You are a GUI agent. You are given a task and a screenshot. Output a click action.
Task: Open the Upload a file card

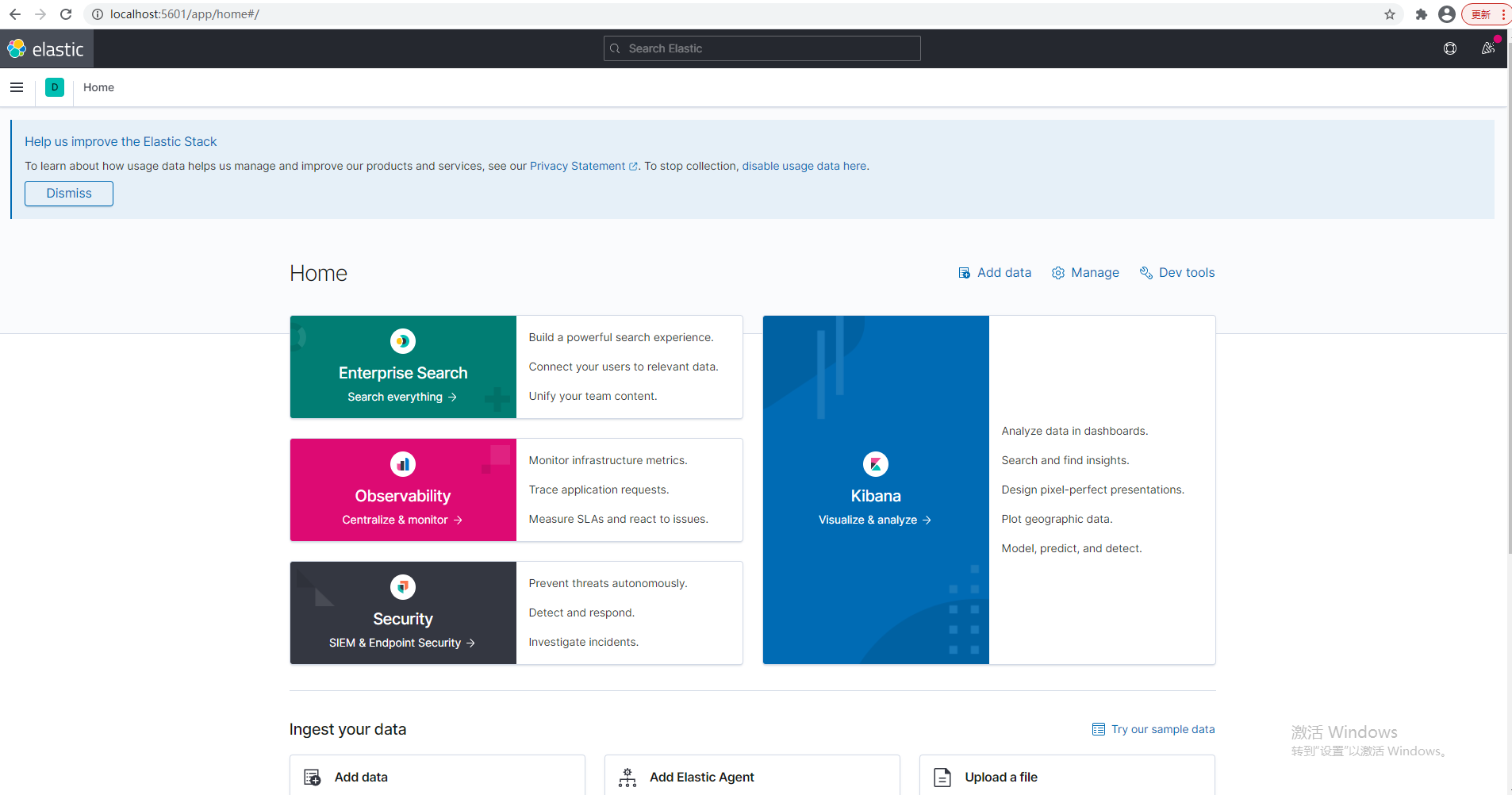(x=1067, y=775)
